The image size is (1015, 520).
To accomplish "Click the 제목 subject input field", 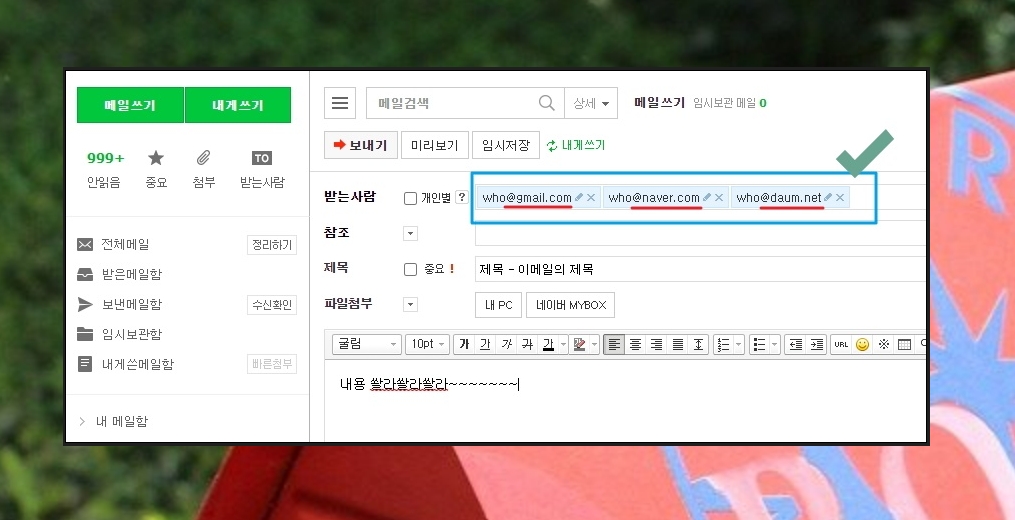I will (700, 269).
